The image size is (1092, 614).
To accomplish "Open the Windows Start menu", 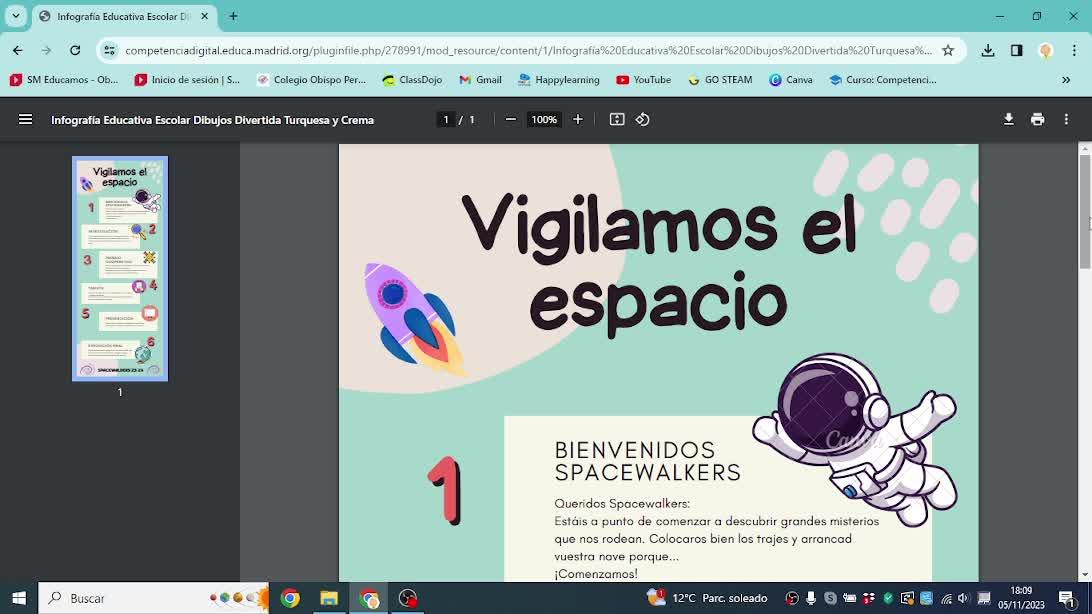I will (19, 598).
